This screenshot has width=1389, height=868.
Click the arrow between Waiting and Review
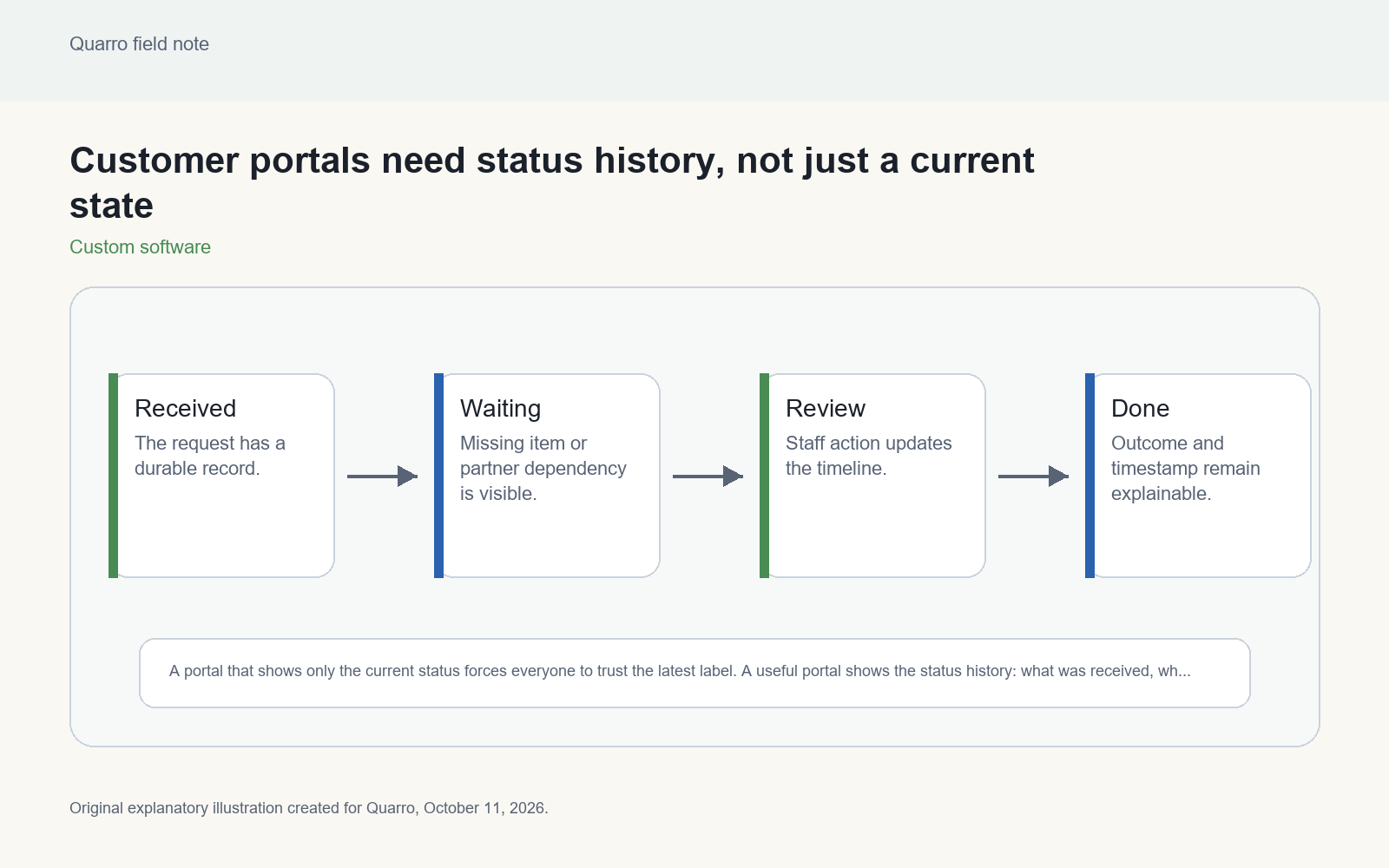pyautogui.click(x=708, y=476)
